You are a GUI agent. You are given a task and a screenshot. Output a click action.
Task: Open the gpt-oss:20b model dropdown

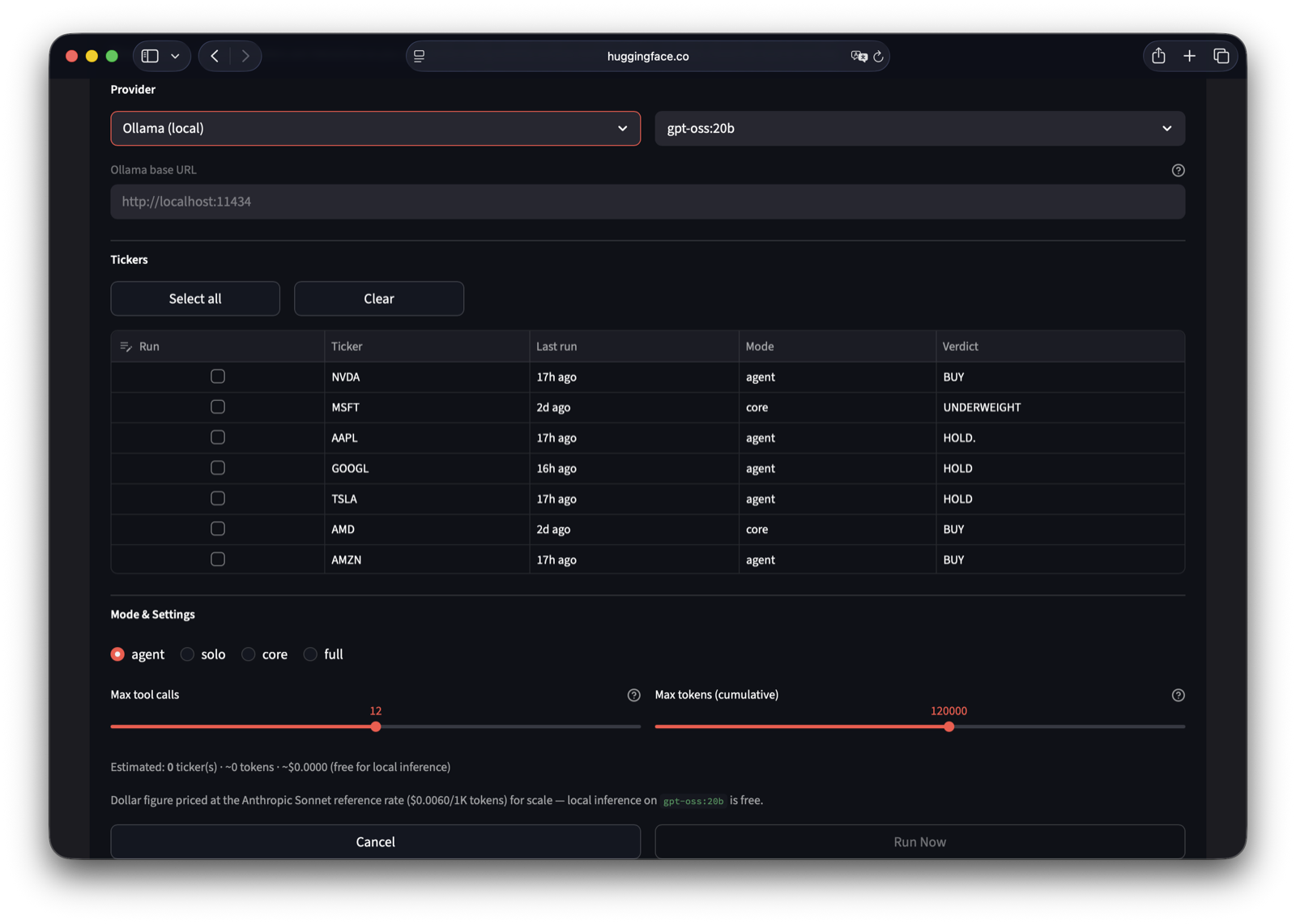(919, 128)
